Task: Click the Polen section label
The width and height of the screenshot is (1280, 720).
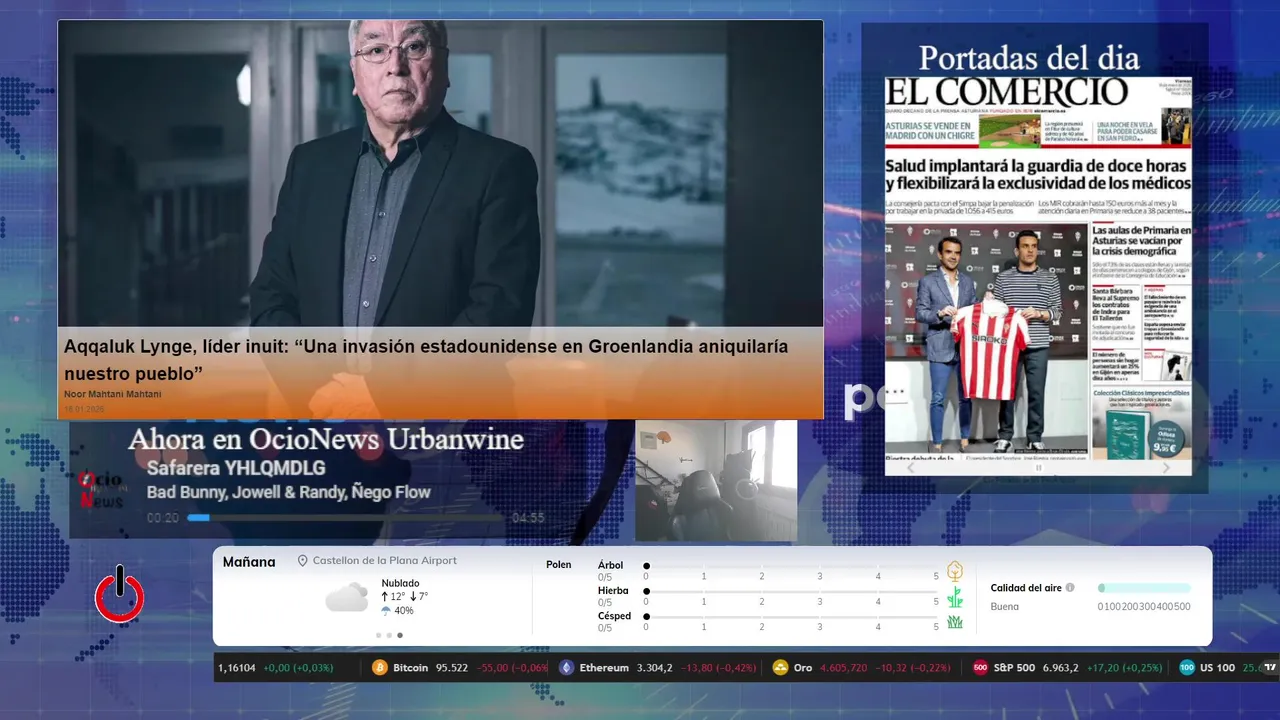Action: [559, 565]
